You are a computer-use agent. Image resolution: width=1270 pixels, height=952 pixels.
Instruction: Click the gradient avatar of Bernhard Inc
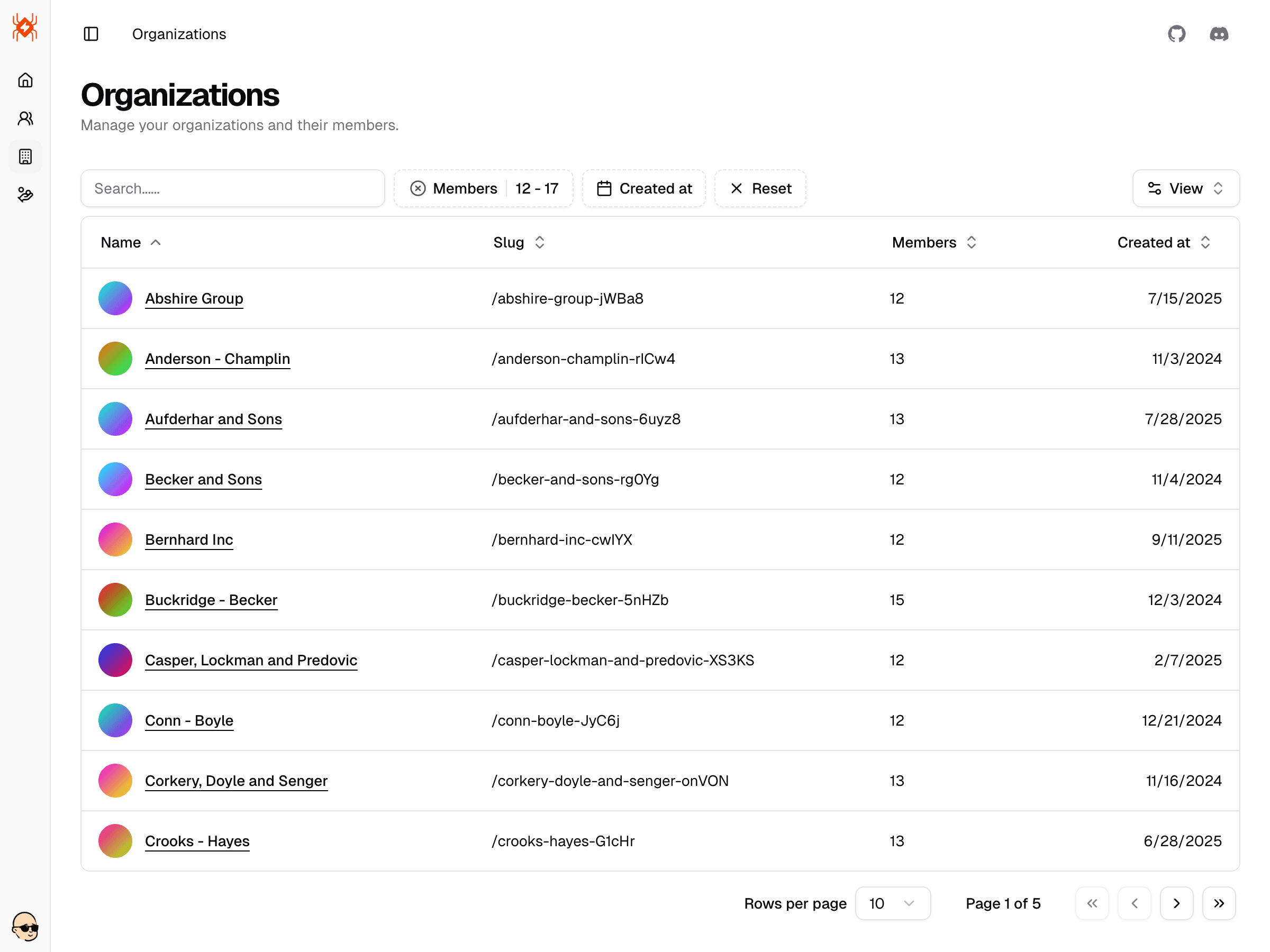coord(115,539)
